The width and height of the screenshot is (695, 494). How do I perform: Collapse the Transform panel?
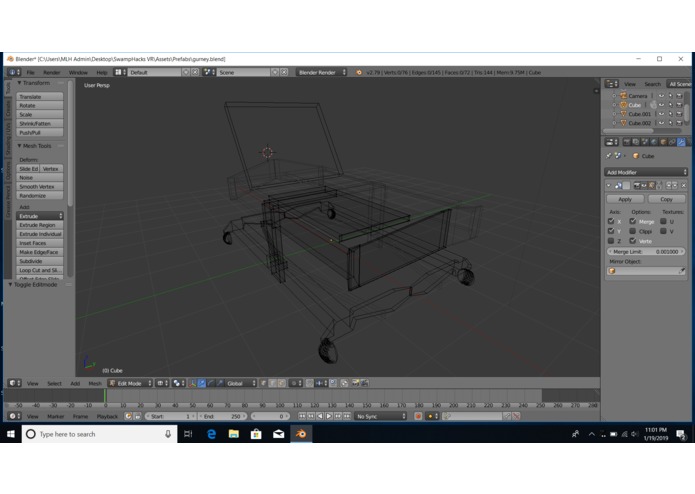[x=20, y=83]
